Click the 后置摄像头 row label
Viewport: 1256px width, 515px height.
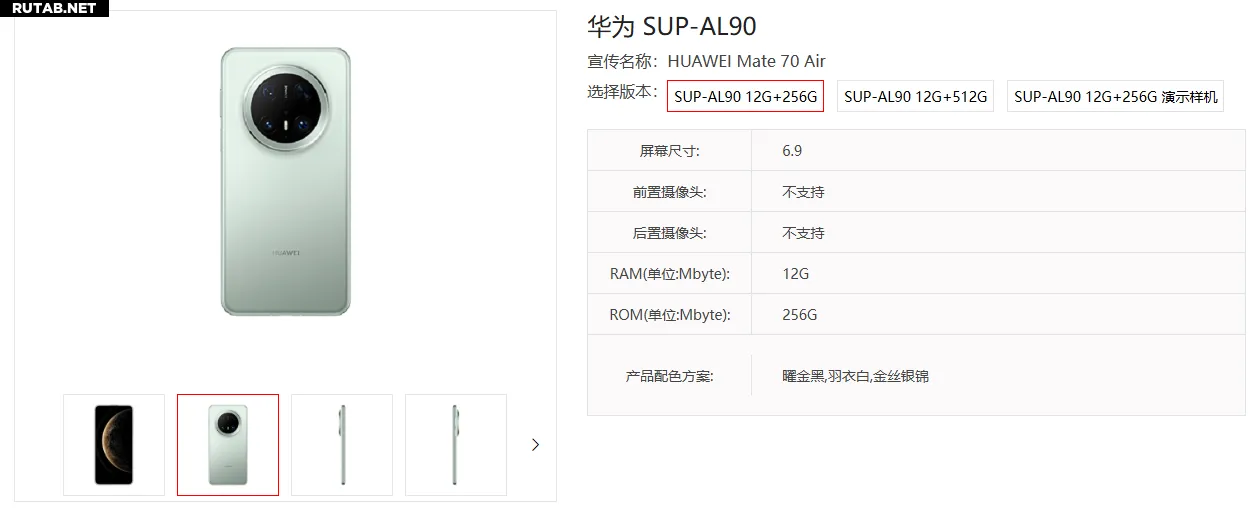(x=669, y=233)
